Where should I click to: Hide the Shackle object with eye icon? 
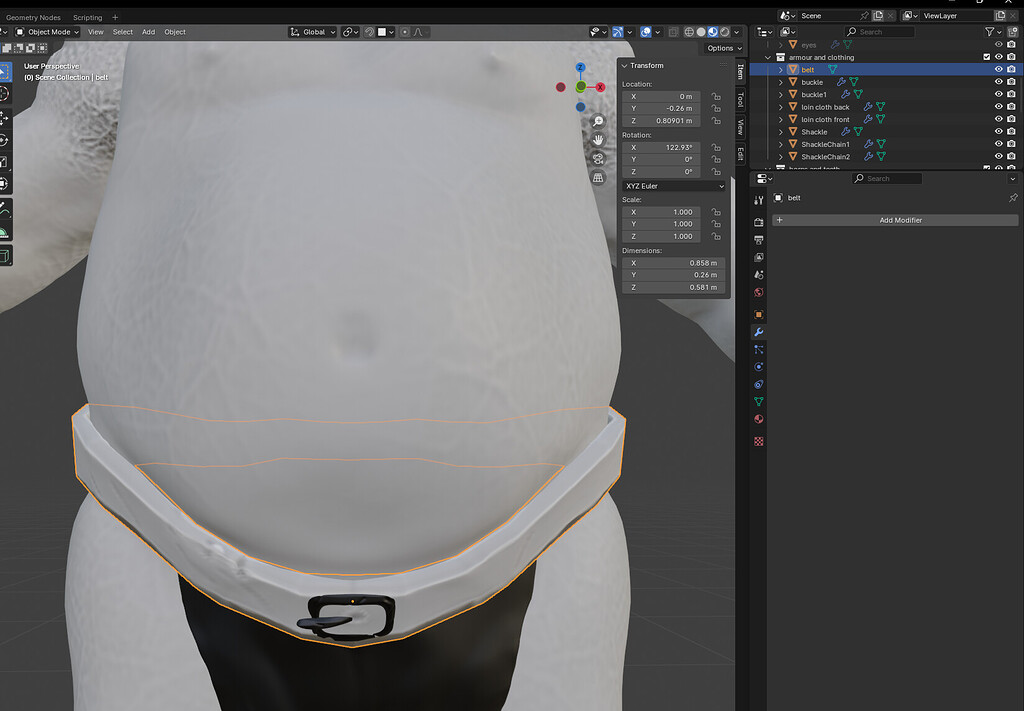pos(998,132)
